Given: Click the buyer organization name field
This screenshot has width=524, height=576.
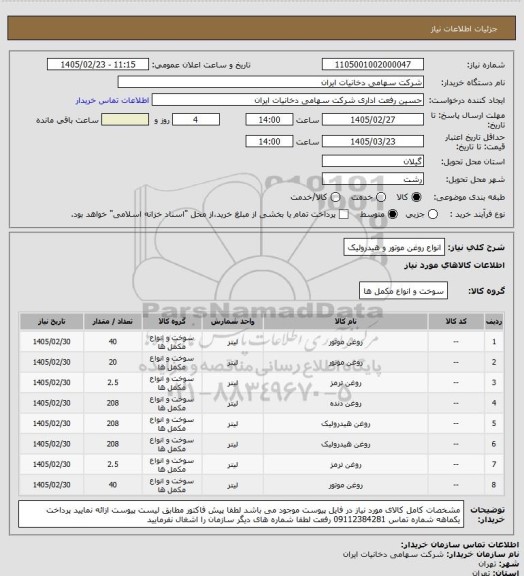Looking at the screenshot, I should (x=270, y=82).
